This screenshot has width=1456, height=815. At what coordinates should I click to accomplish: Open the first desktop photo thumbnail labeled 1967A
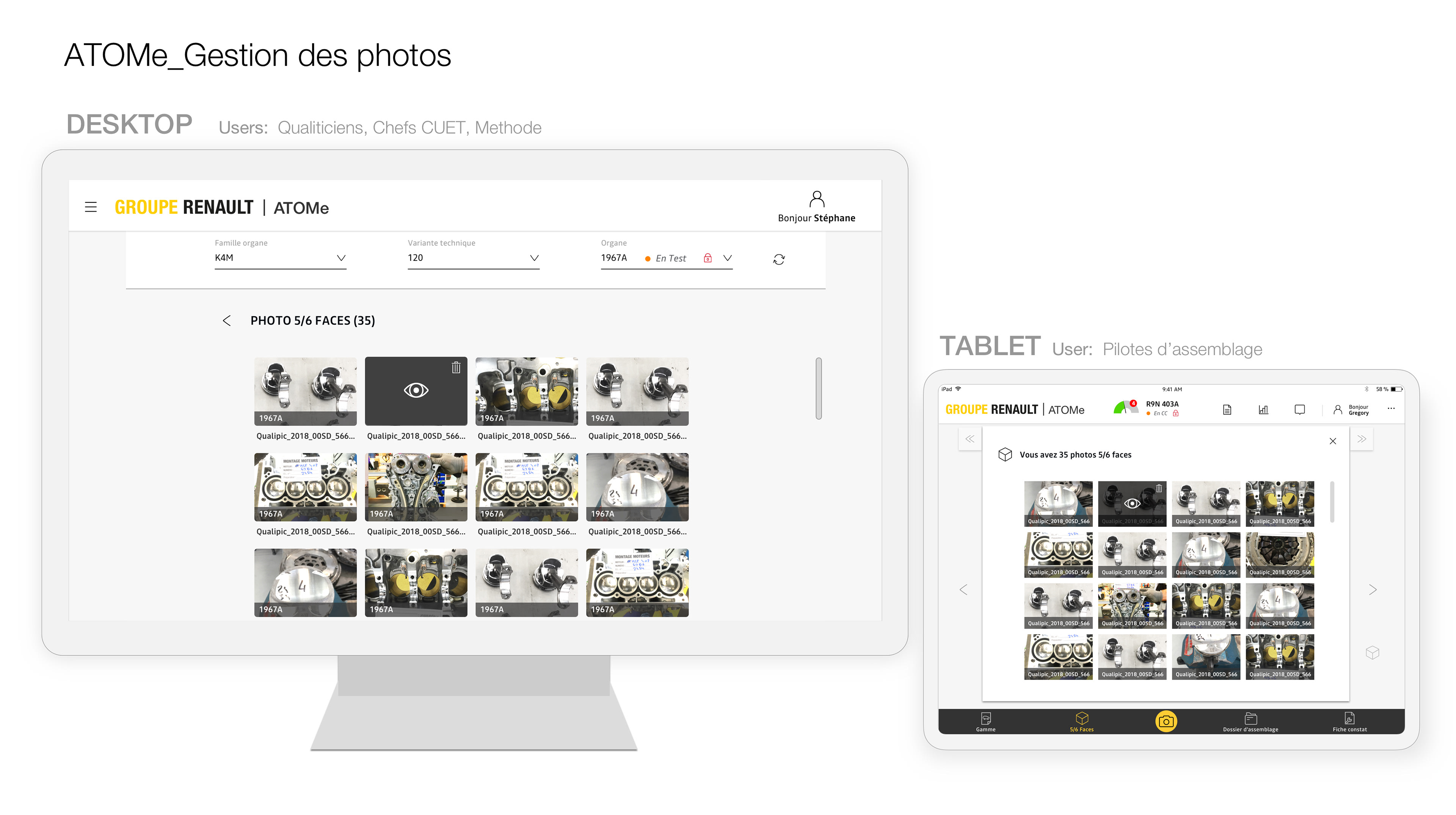point(305,391)
